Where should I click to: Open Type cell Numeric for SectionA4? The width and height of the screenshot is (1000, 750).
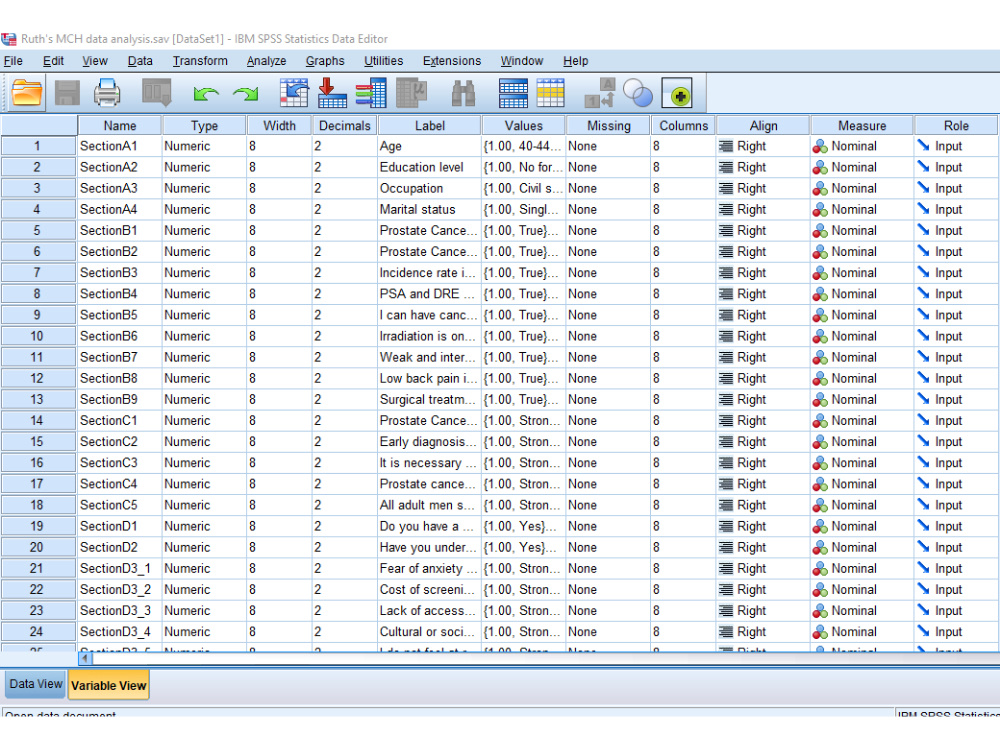(204, 209)
